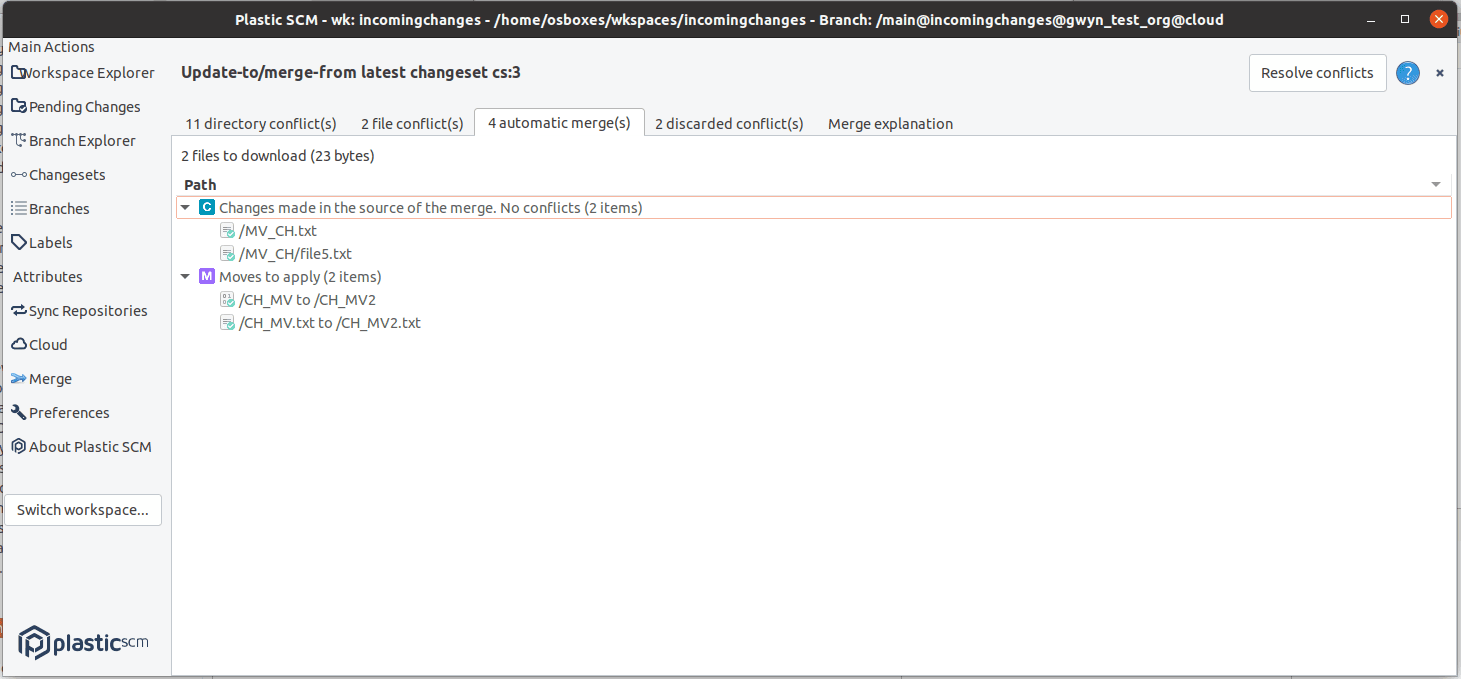Open Sync Repositories view
Screen dimensions: 1461x679
point(88,311)
